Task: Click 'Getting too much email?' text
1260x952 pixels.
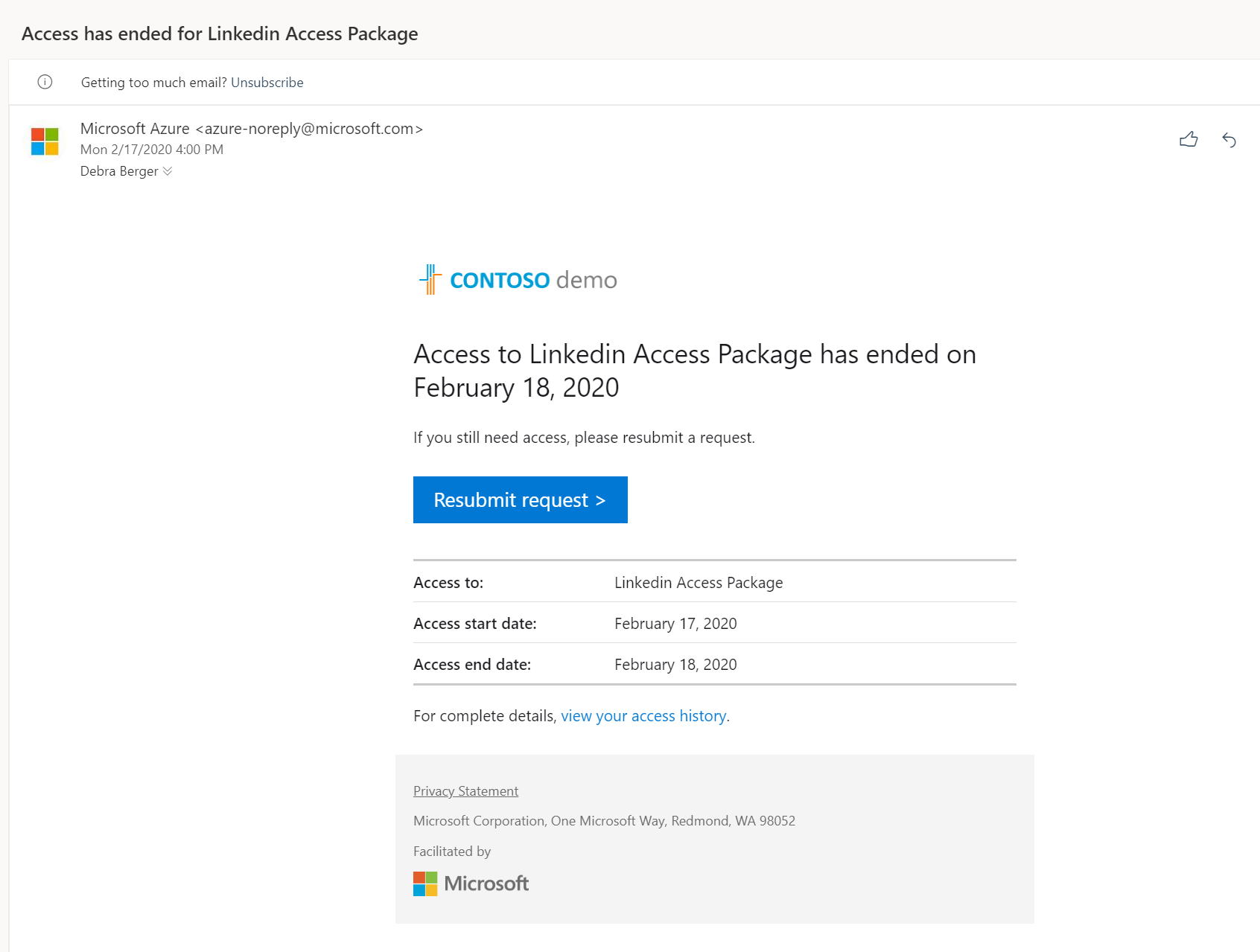Action: coord(153,83)
